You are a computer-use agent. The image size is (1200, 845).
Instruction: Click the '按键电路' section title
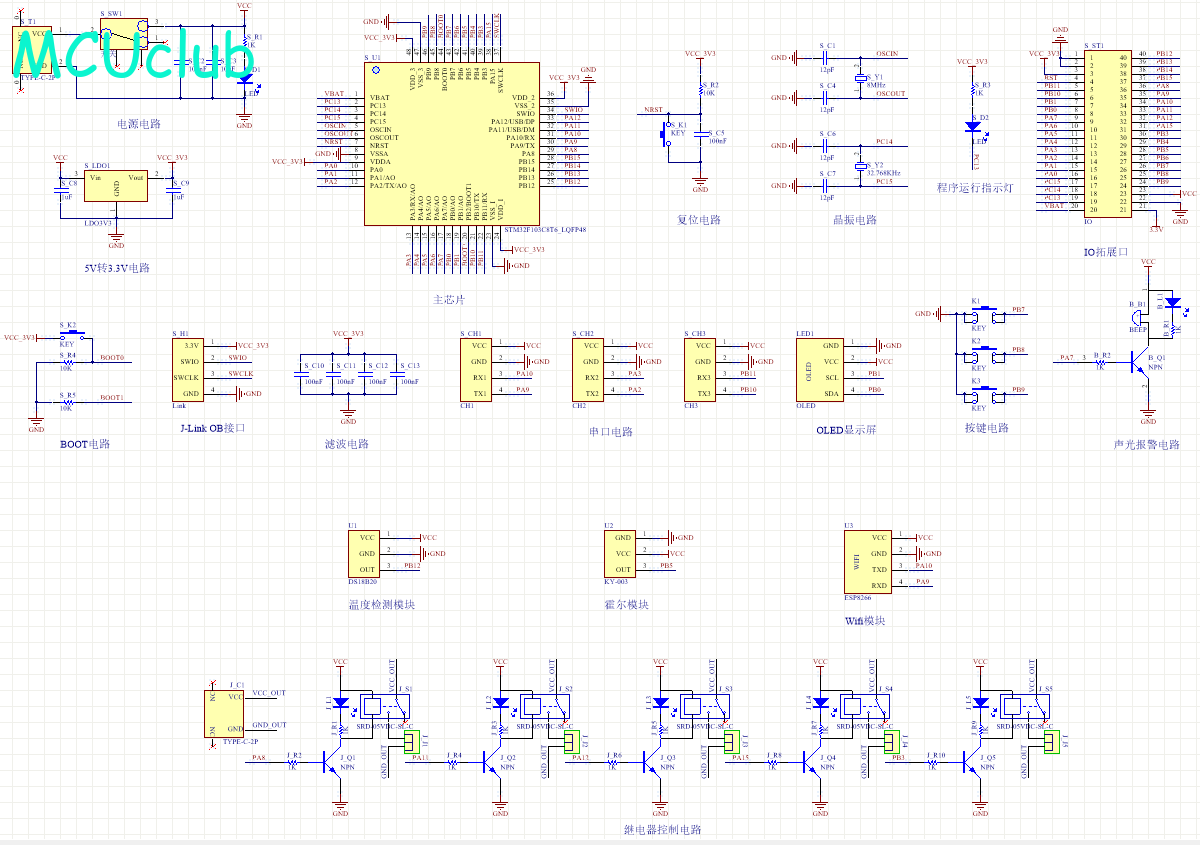pyautogui.click(x=987, y=428)
